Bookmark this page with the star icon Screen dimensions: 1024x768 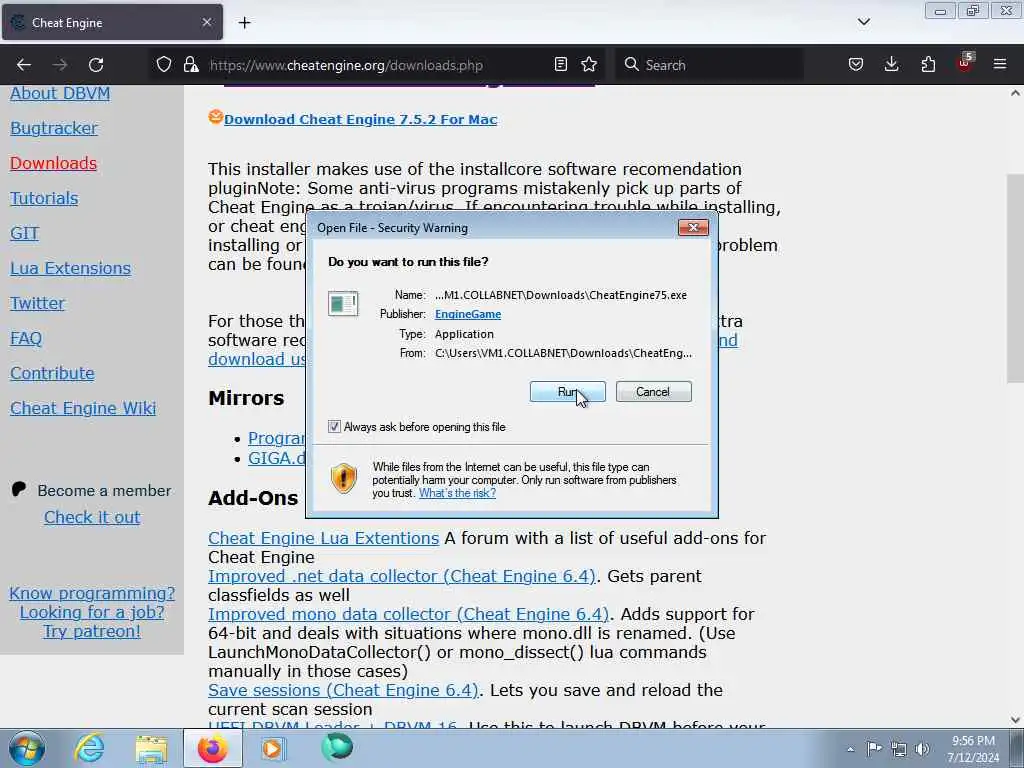click(589, 65)
